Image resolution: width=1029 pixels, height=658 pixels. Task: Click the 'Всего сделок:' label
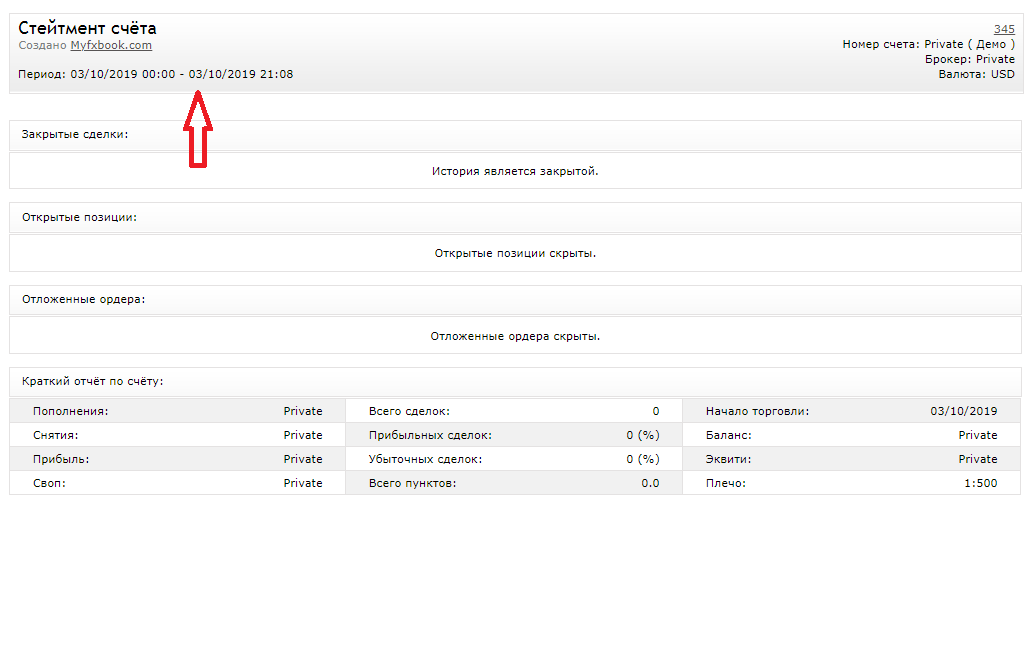pyautogui.click(x=409, y=411)
